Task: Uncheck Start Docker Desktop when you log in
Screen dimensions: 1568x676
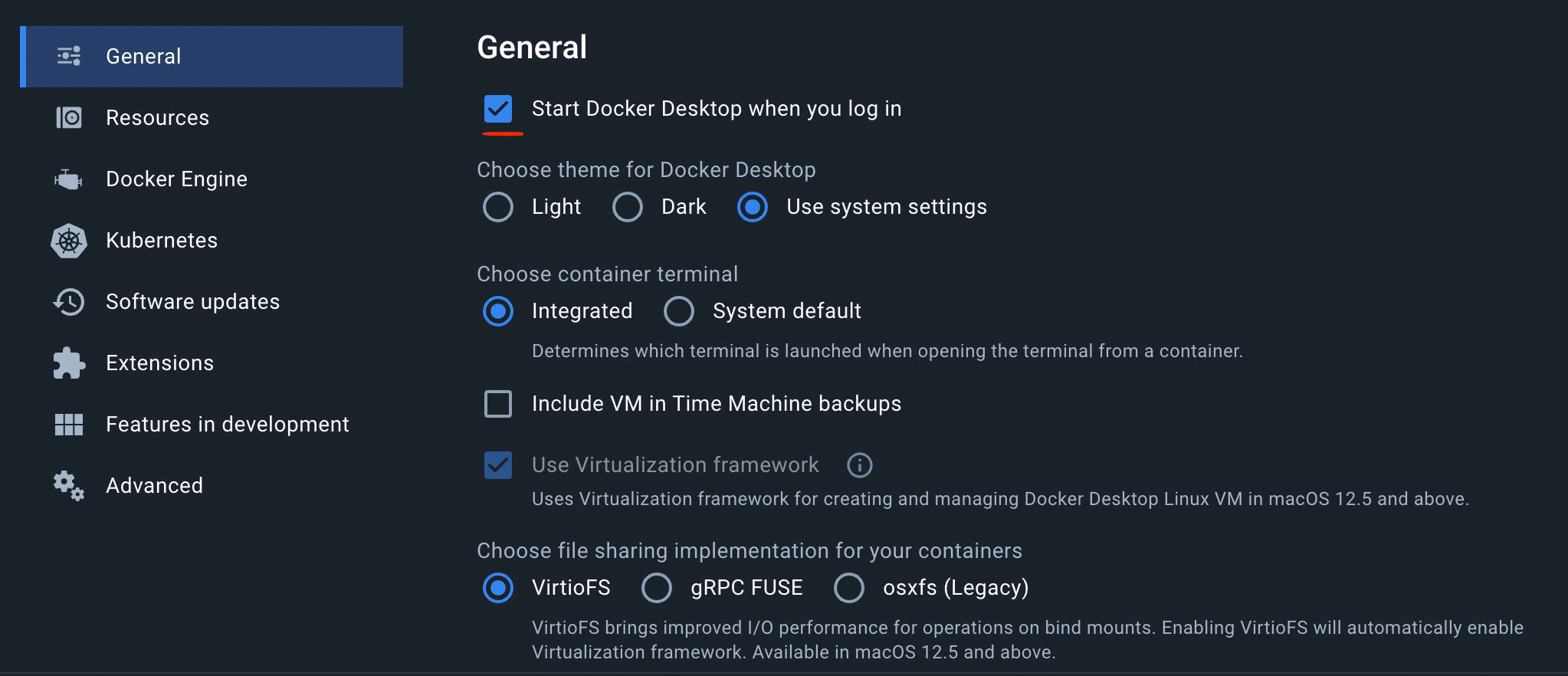Action: [x=498, y=109]
